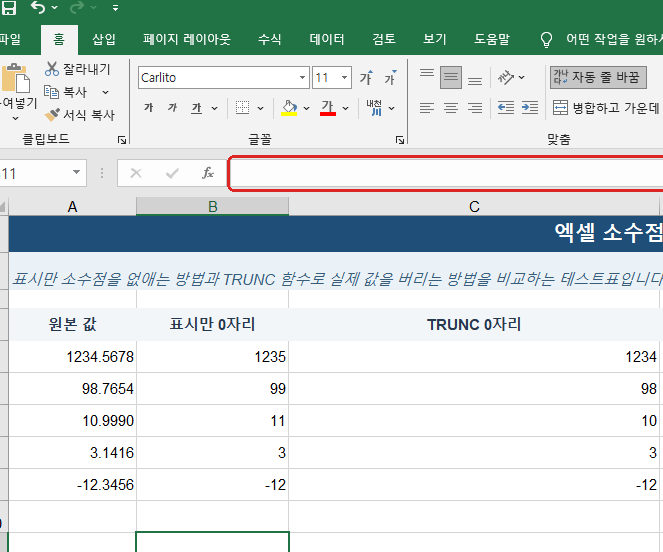Viewport: 663px width, 552px height.
Task: Select column A header
Action: (72, 207)
